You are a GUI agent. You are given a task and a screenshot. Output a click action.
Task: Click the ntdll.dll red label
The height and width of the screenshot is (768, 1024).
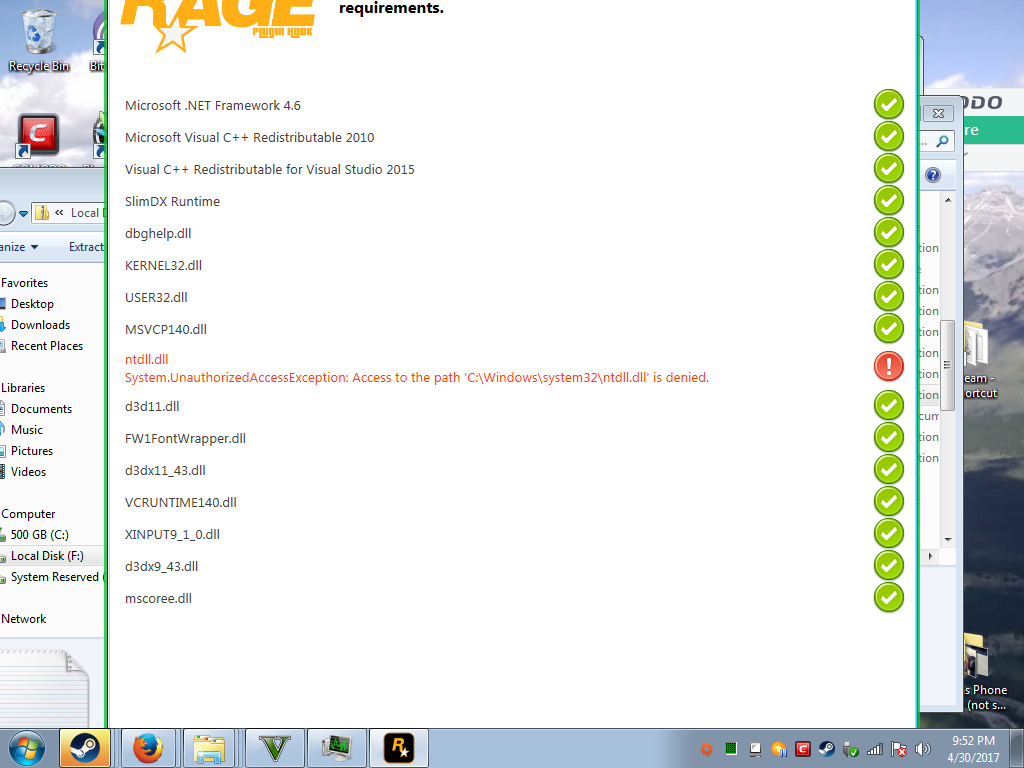coord(146,359)
